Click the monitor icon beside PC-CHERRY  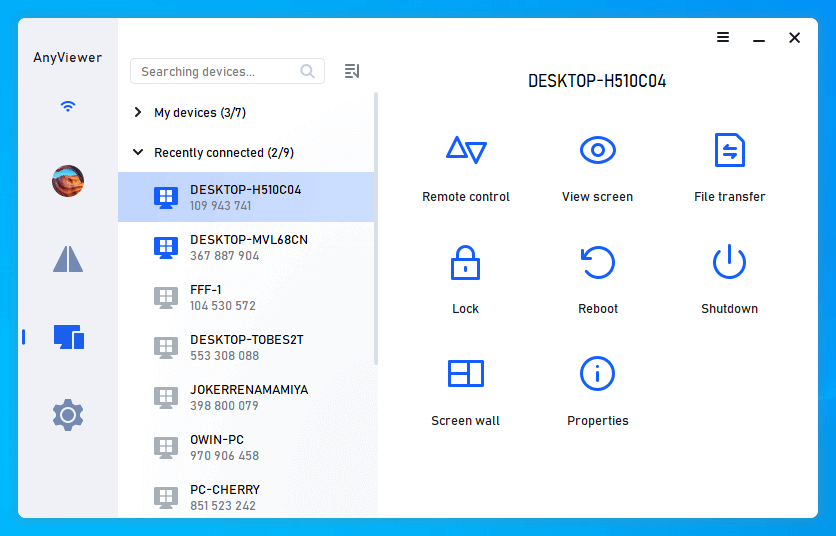coord(166,498)
